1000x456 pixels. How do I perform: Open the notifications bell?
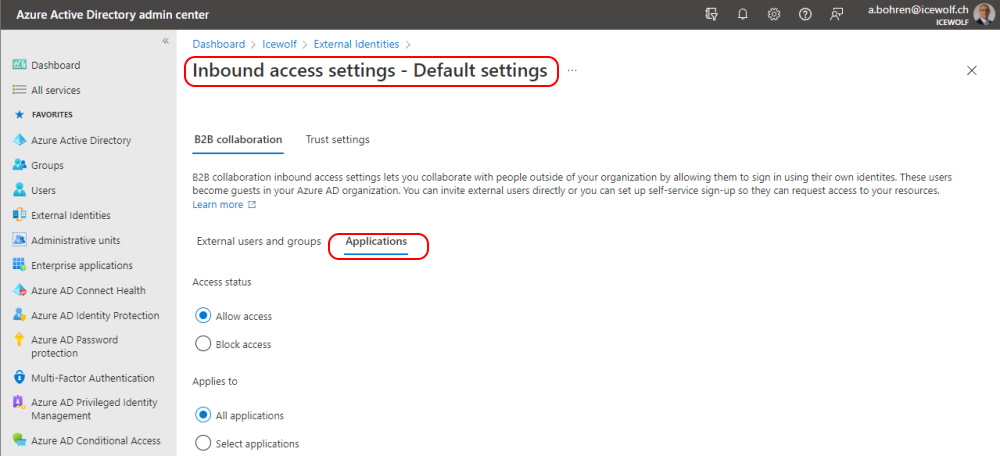[x=742, y=14]
